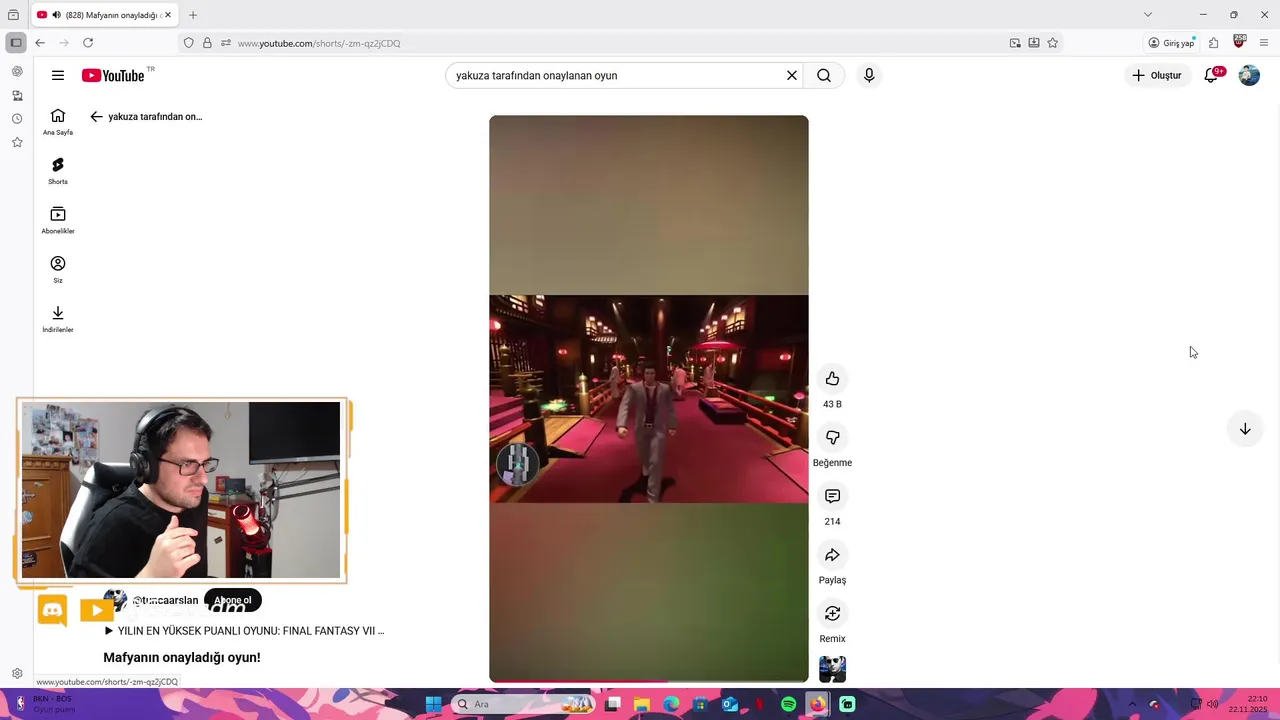The width and height of the screenshot is (1280, 720).
Task: Bookmark this page with the star
Action: point(1053,43)
